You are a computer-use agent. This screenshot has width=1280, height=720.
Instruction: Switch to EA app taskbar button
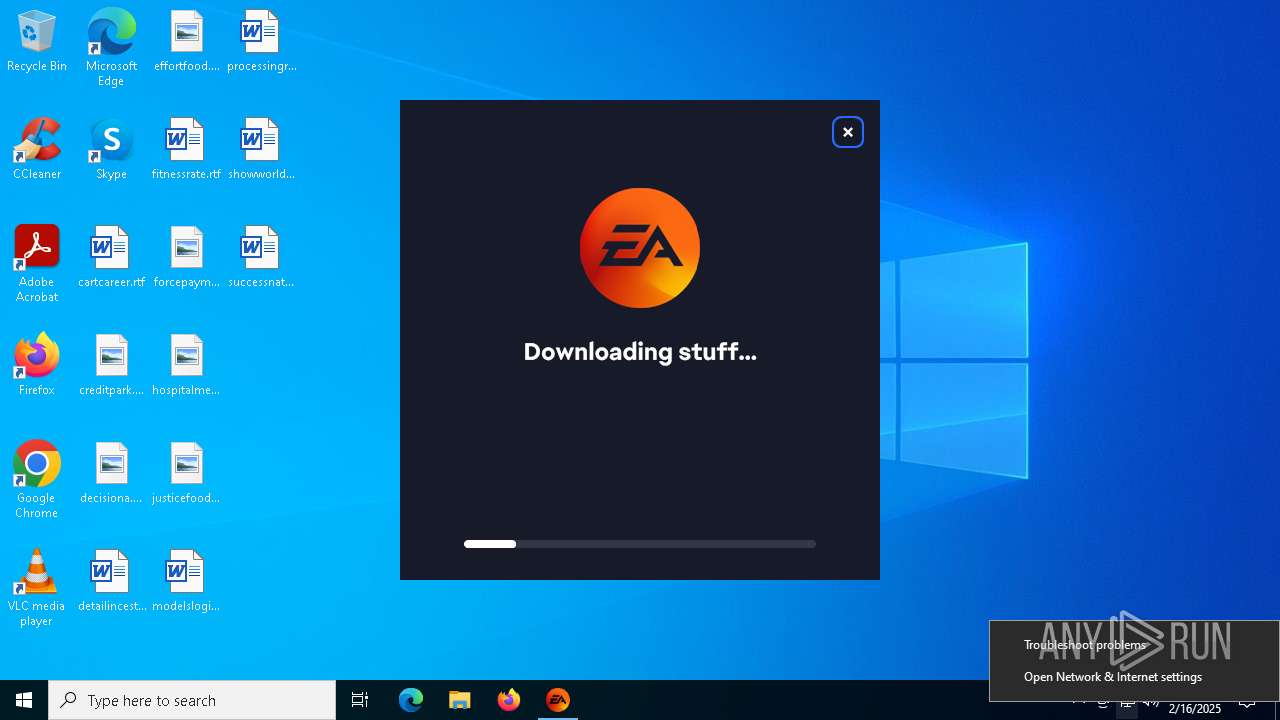click(x=558, y=700)
